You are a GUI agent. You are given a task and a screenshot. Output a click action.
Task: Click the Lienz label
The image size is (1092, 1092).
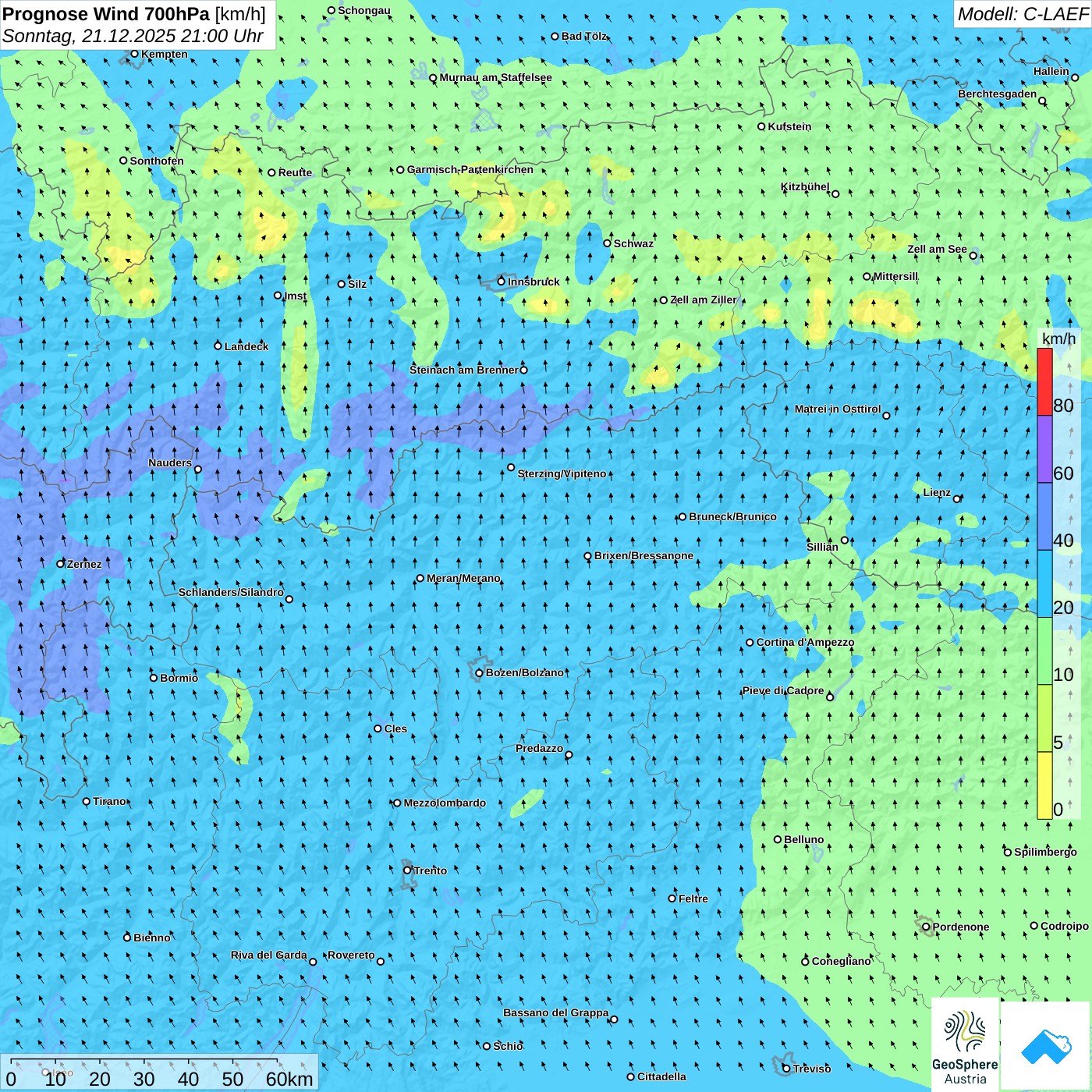pos(937,492)
